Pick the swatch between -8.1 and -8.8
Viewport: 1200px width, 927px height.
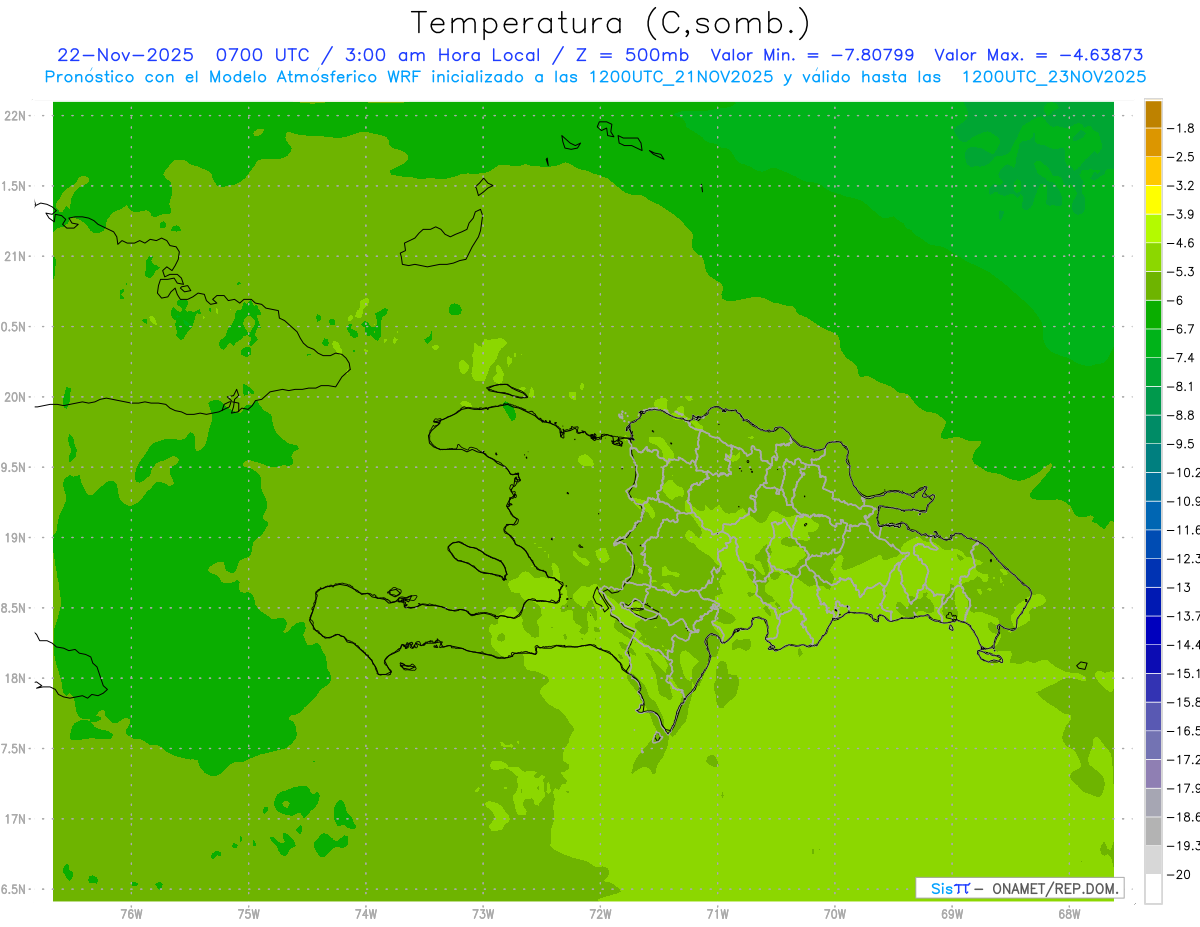point(1153,401)
